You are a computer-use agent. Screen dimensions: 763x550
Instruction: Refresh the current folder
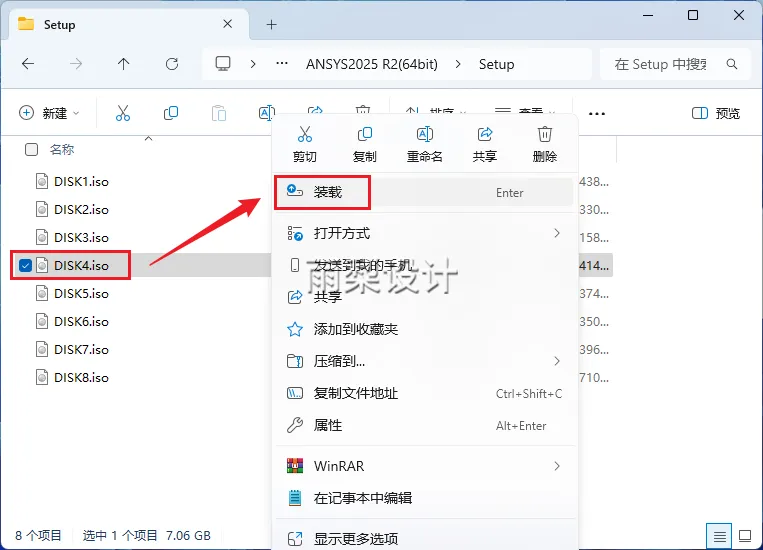point(172,64)
